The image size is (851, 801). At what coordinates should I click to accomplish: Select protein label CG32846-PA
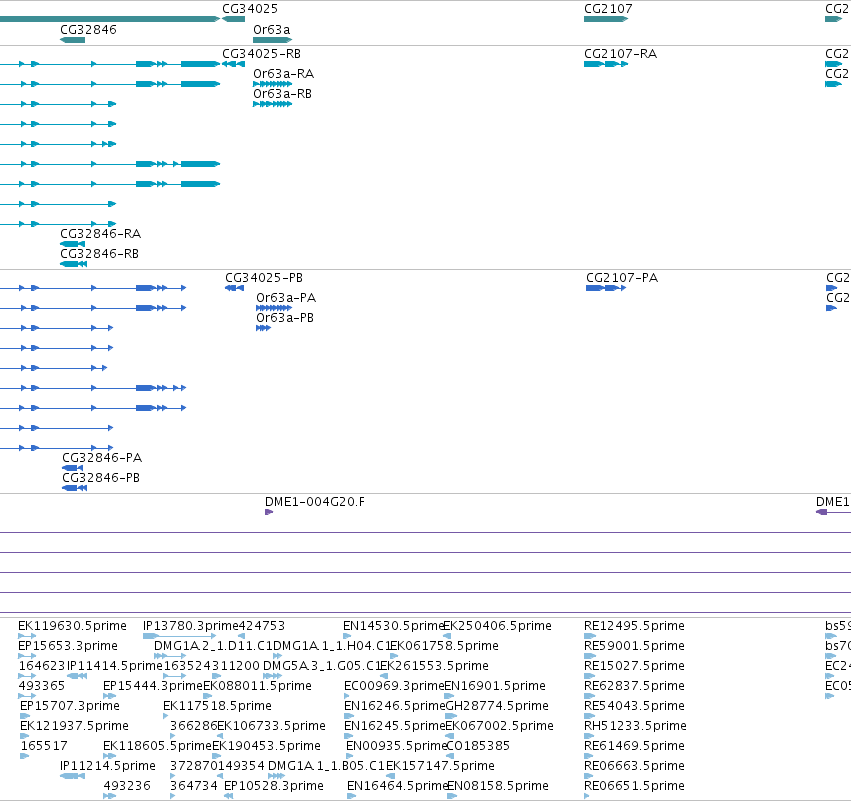[102, 458]
